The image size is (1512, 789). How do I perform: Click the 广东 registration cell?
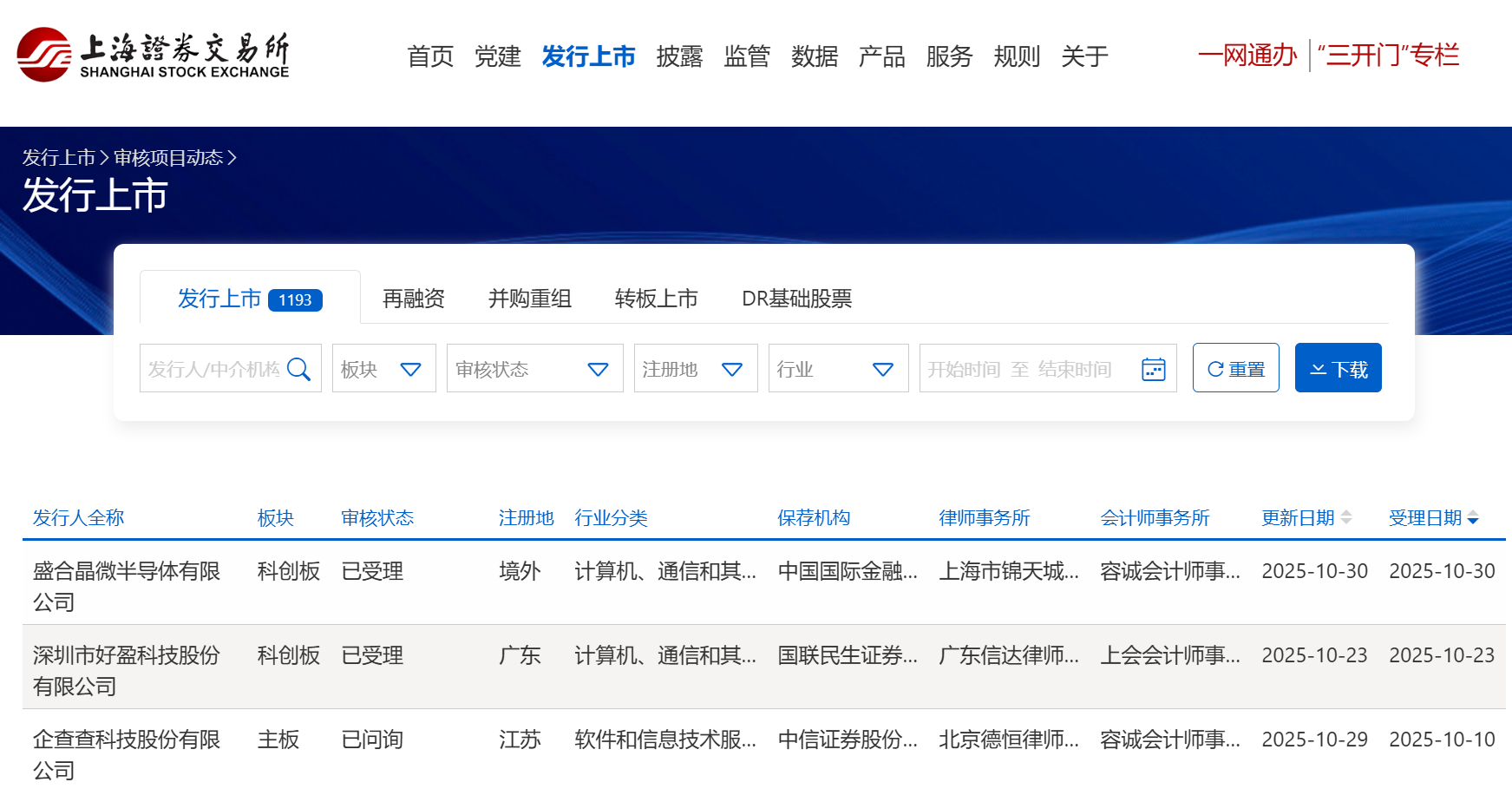click(x=520, y=655)
